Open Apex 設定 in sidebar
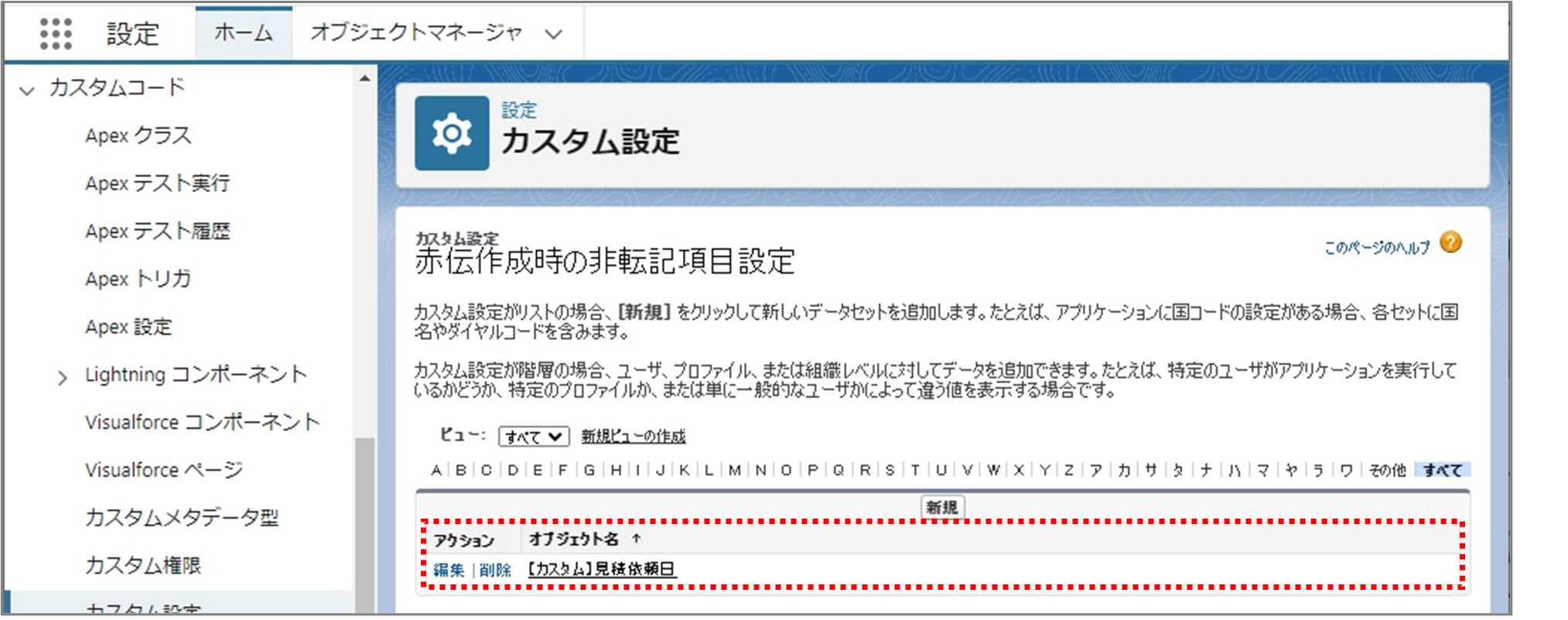This screenshot has height=620, width=1568. [x=128, y=327]
